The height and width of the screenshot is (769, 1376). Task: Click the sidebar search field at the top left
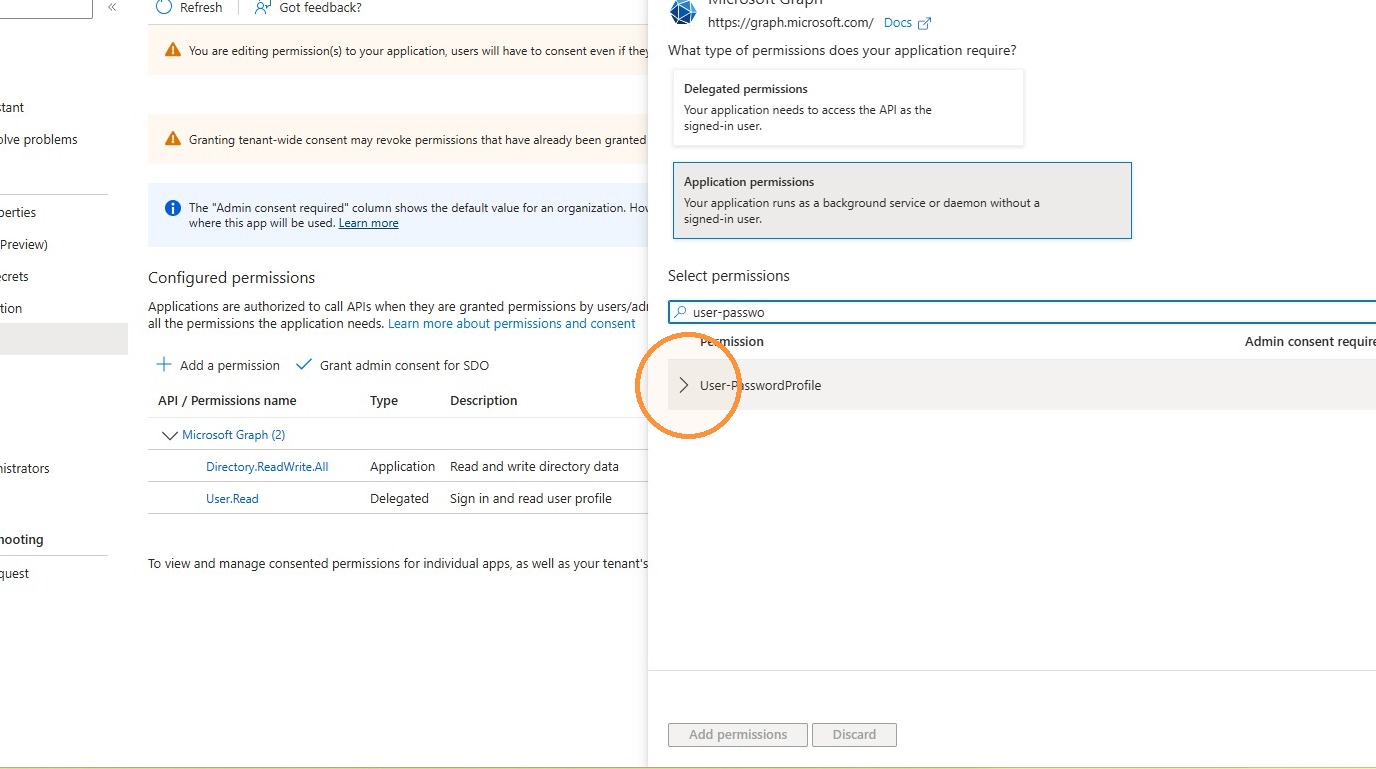pos(46,8)
